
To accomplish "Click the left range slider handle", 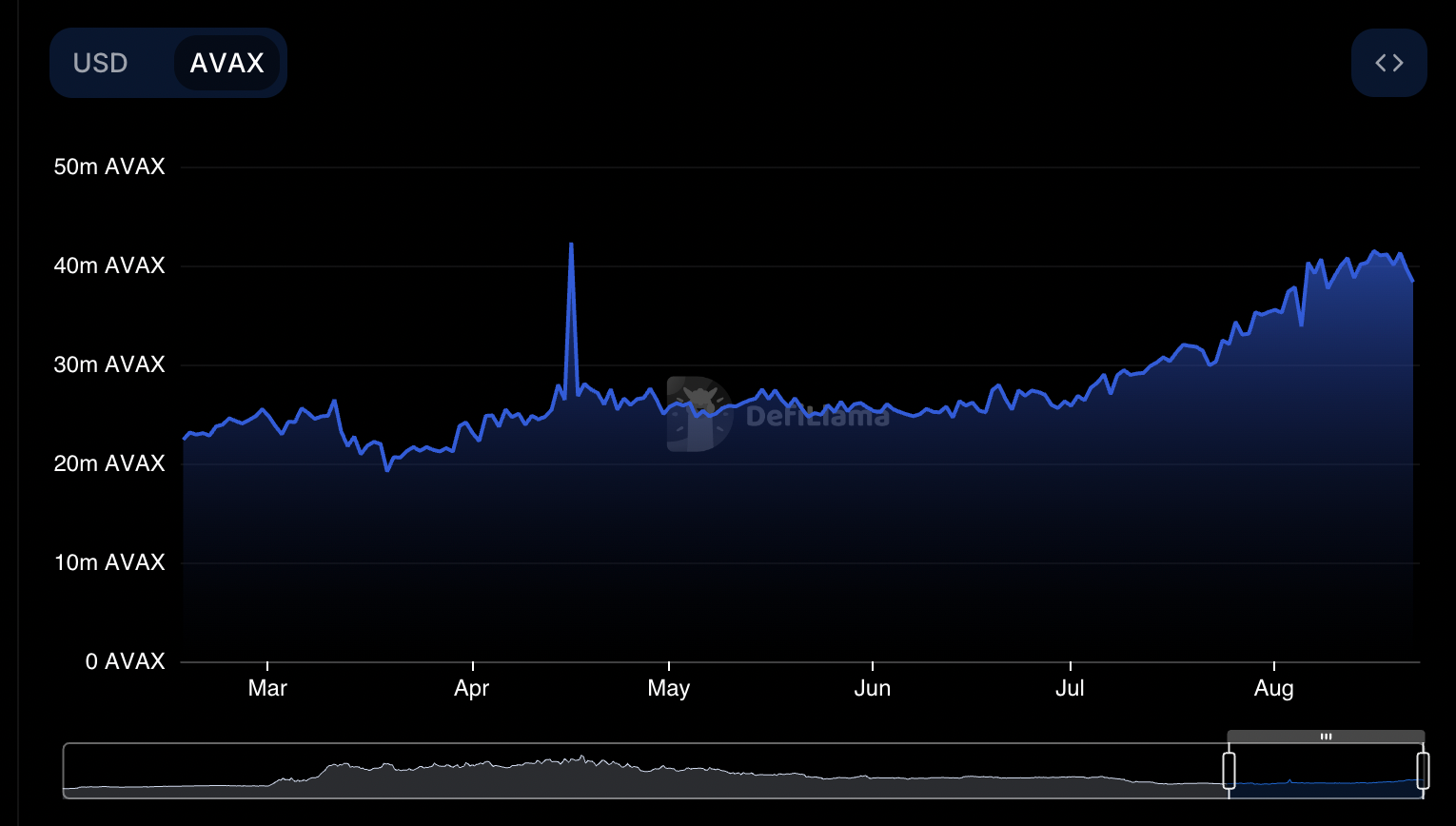I will [1229, 770].
